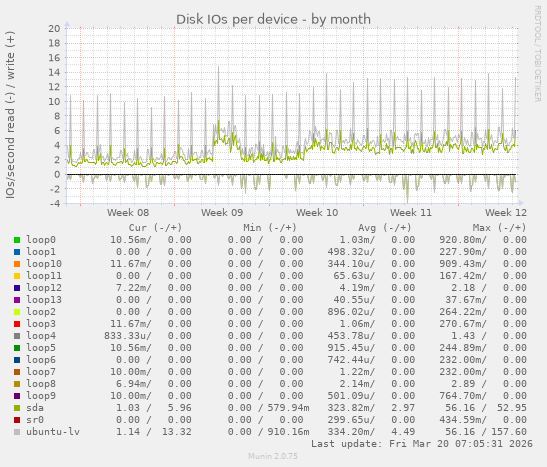The width and height of the screenshot is (547, 467).
Task: Click the loop8 mustard legend swatch
Action: click(x=17, y=384)
